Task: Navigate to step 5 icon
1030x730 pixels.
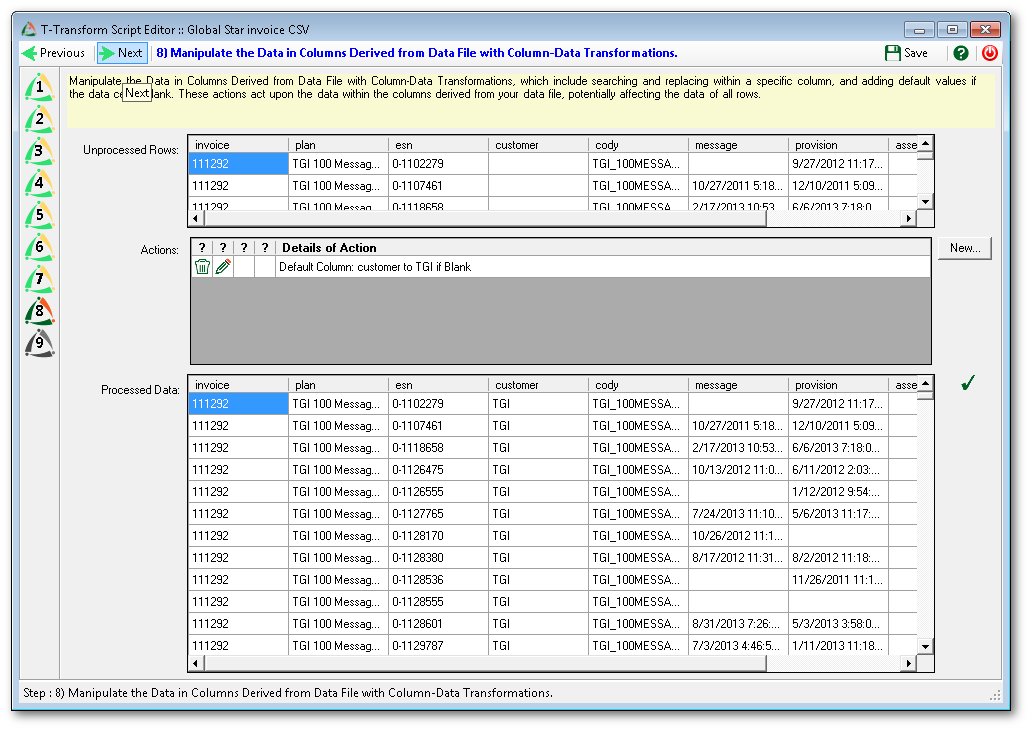Action: 39,216
